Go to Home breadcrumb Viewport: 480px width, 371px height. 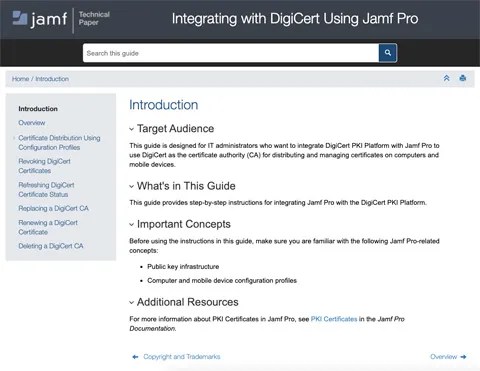click(x=20, y=79)
